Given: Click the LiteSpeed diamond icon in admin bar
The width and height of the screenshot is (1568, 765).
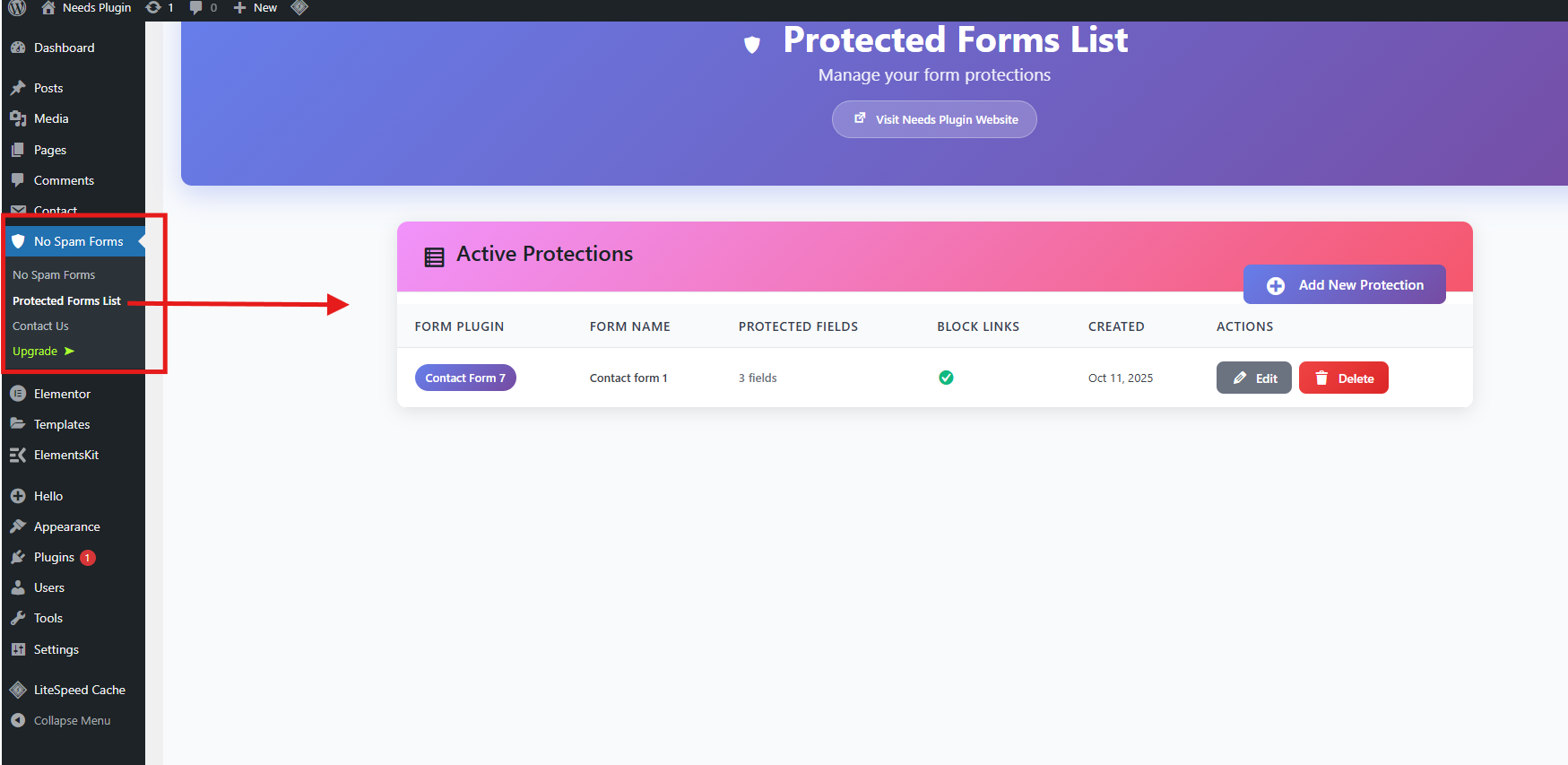Looking at the screenshot, I should pyautogui.click(x=299, y=8).
